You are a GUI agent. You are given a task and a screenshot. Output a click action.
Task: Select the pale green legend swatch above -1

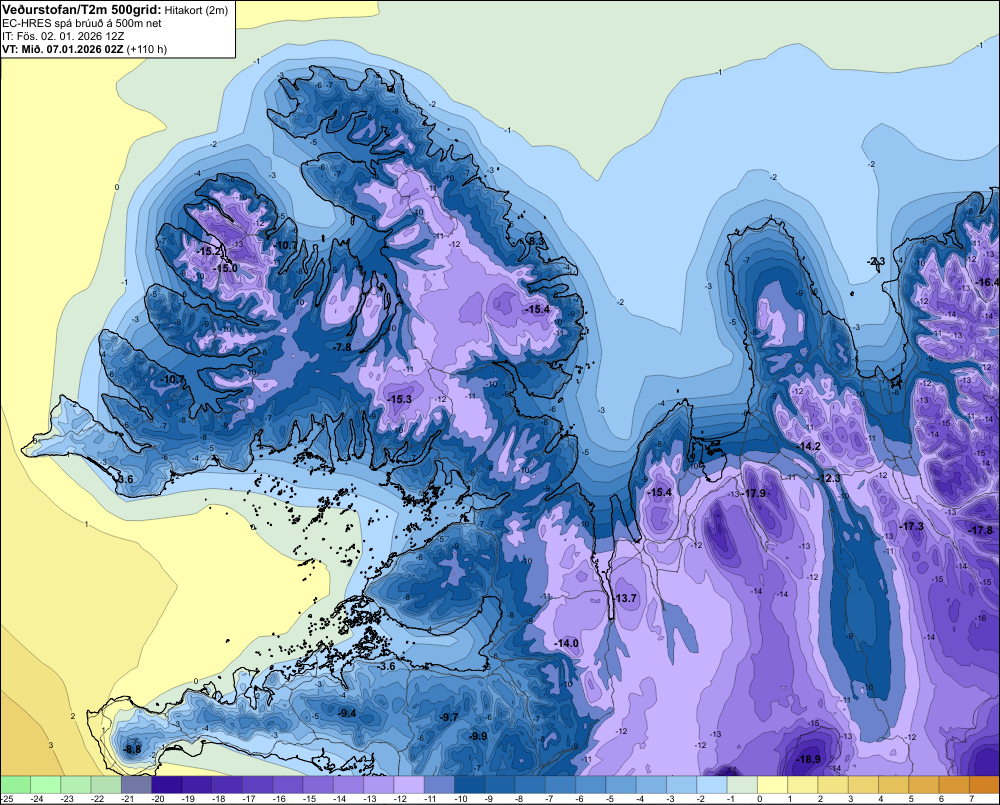coord(742,784)
